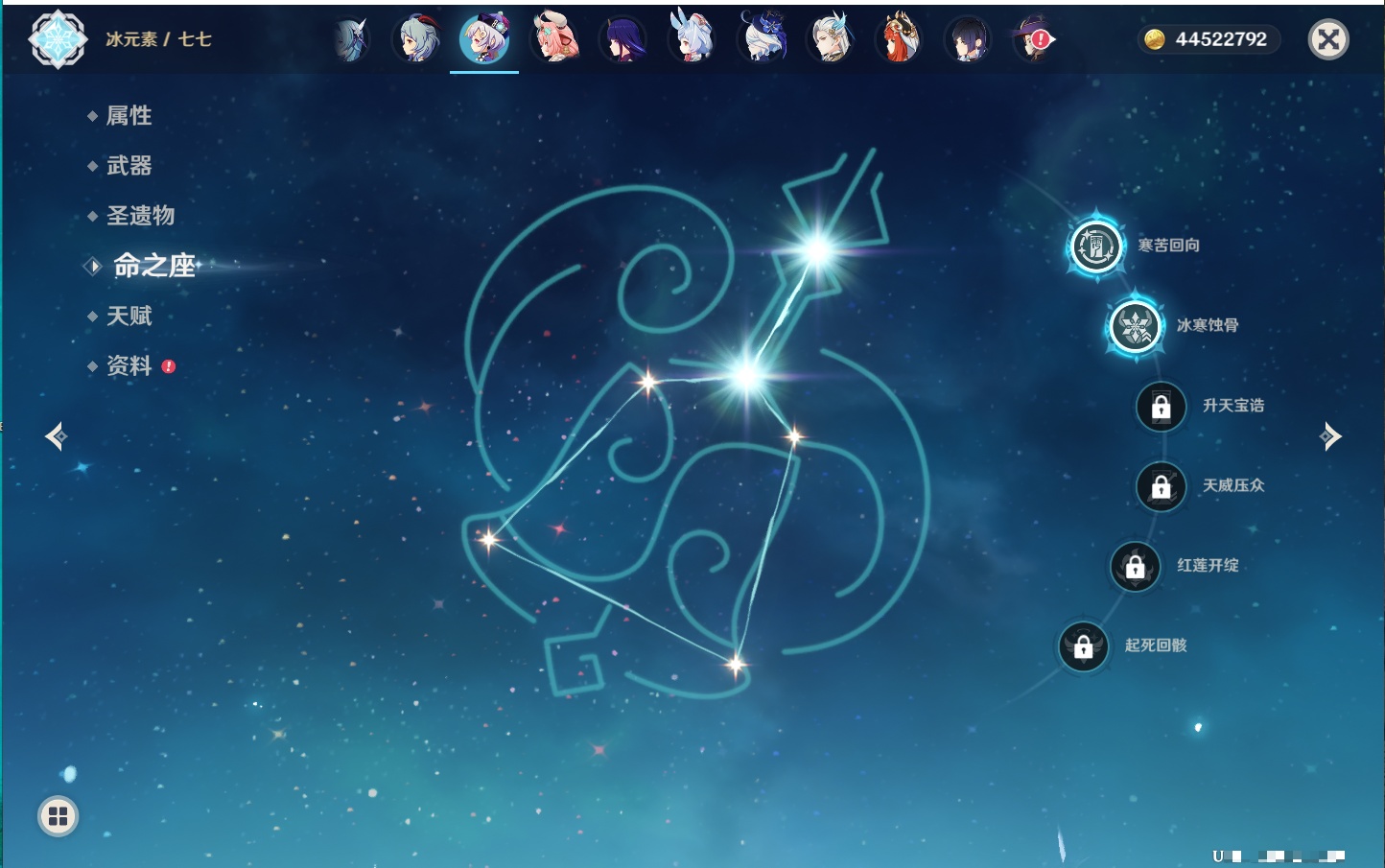The width and height of the screenshot is (1385, 868).
Task: View the activated 寒苦回向 constellation node
Action: pos(1095,246)
